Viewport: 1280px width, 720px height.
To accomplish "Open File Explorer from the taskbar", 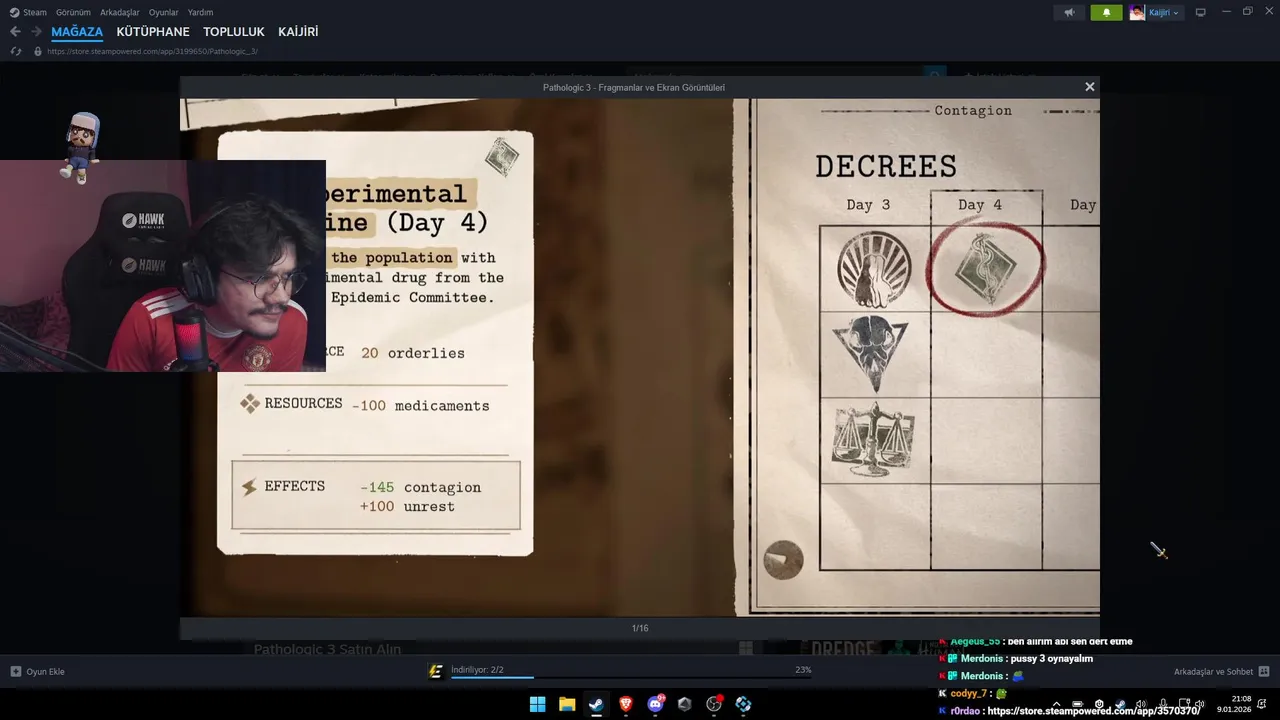I will coord(567,704).
